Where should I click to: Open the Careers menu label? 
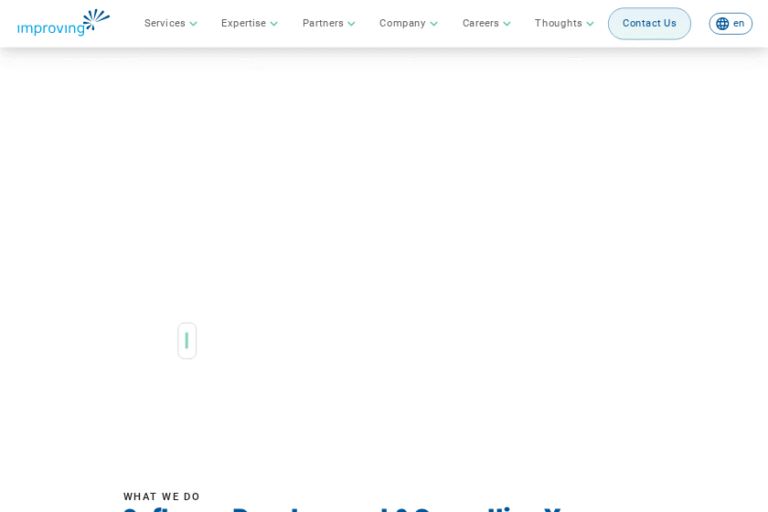[480, 23]
